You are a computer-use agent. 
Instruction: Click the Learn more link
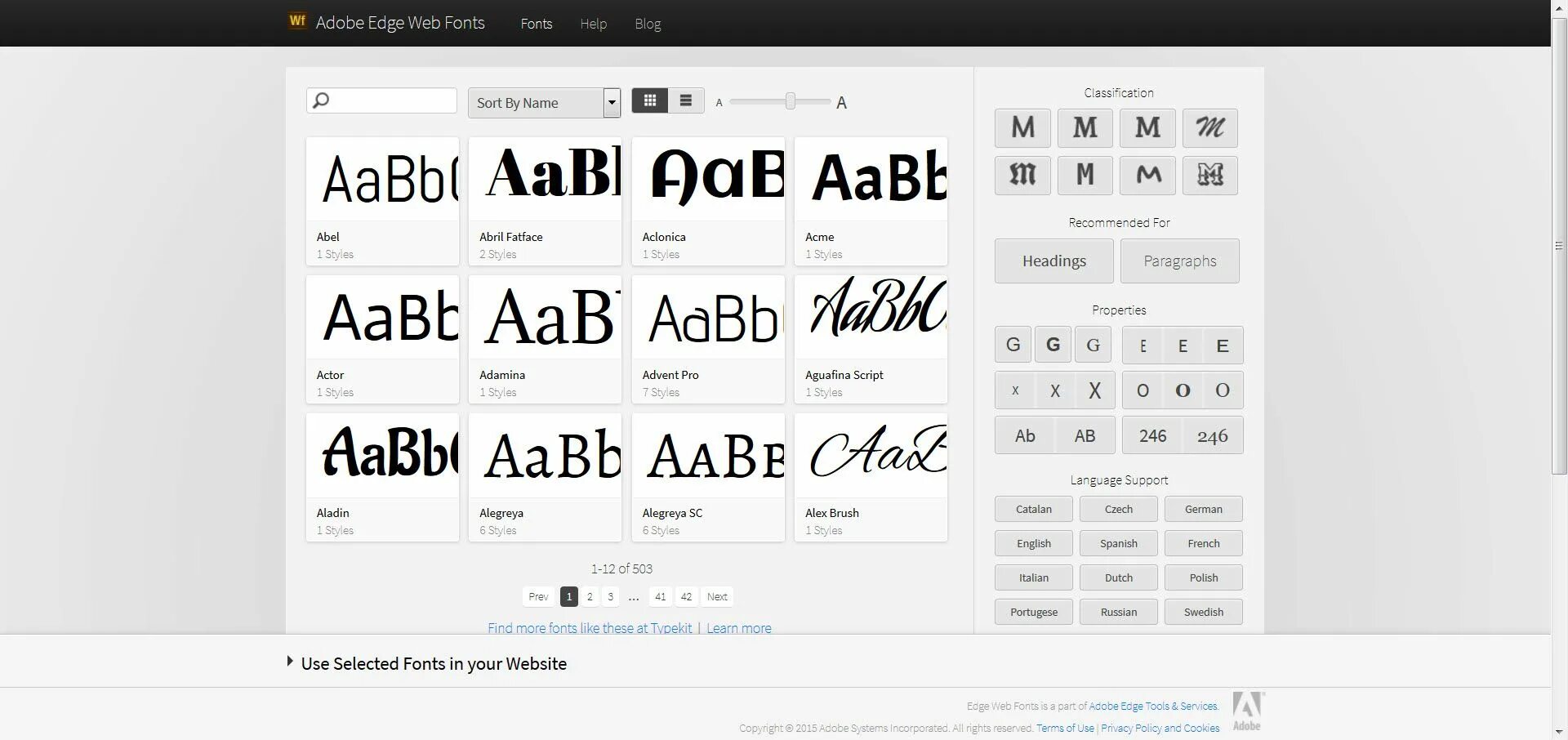click(739, 628)
